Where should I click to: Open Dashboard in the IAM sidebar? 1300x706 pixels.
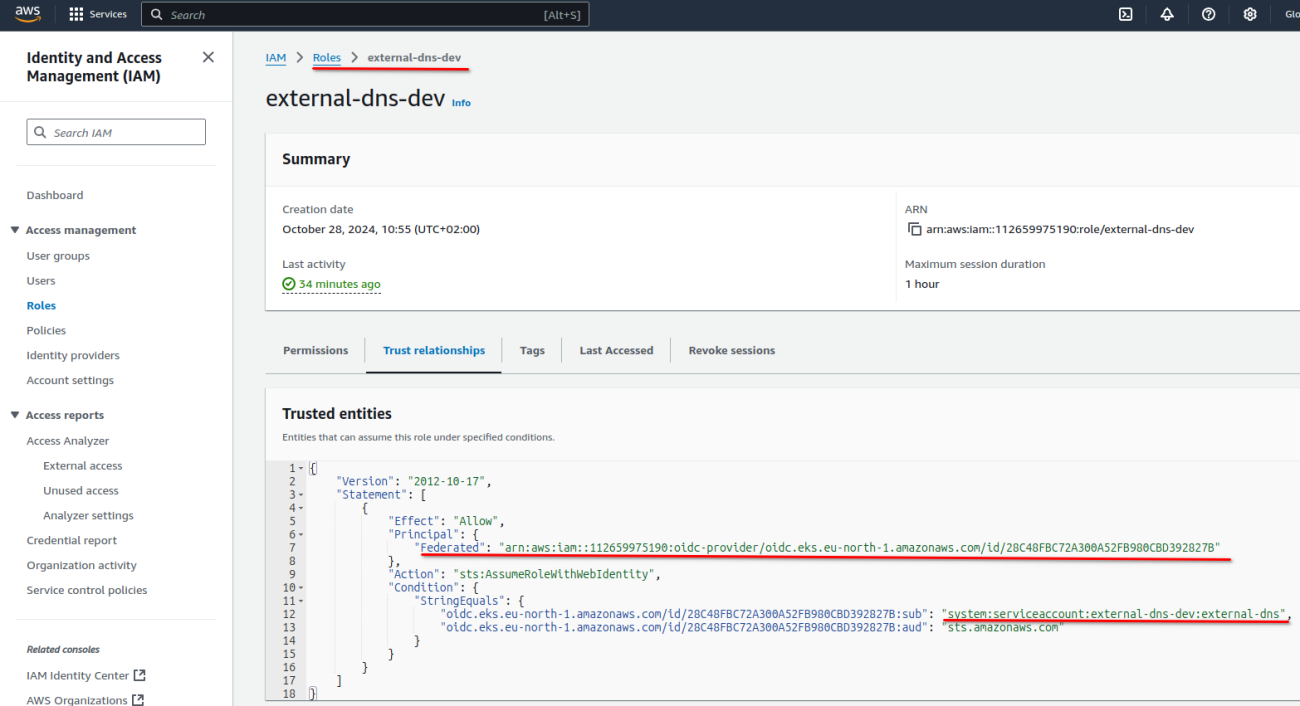pos(55,195)
